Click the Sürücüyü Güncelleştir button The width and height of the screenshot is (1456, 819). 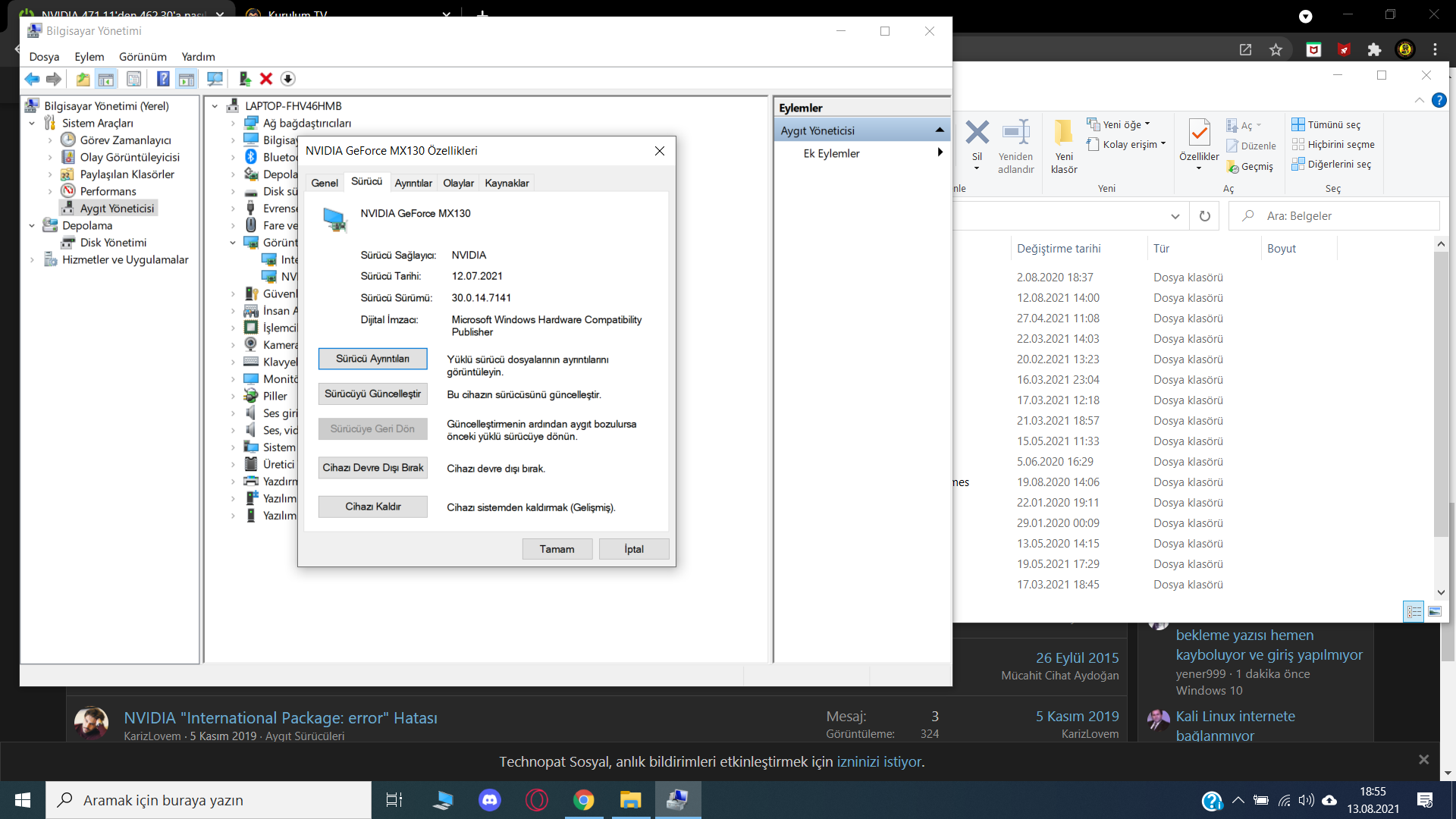372,394
